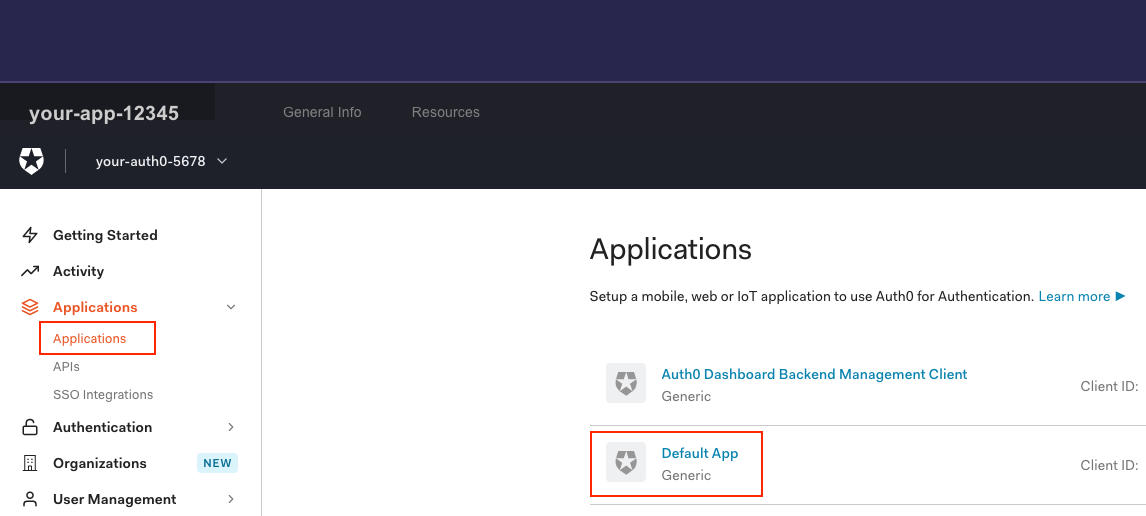Click the Auth0 Dashboard Backend Management Client app icon
This screenshot has width=1146, height=516.
coord(626,383)
